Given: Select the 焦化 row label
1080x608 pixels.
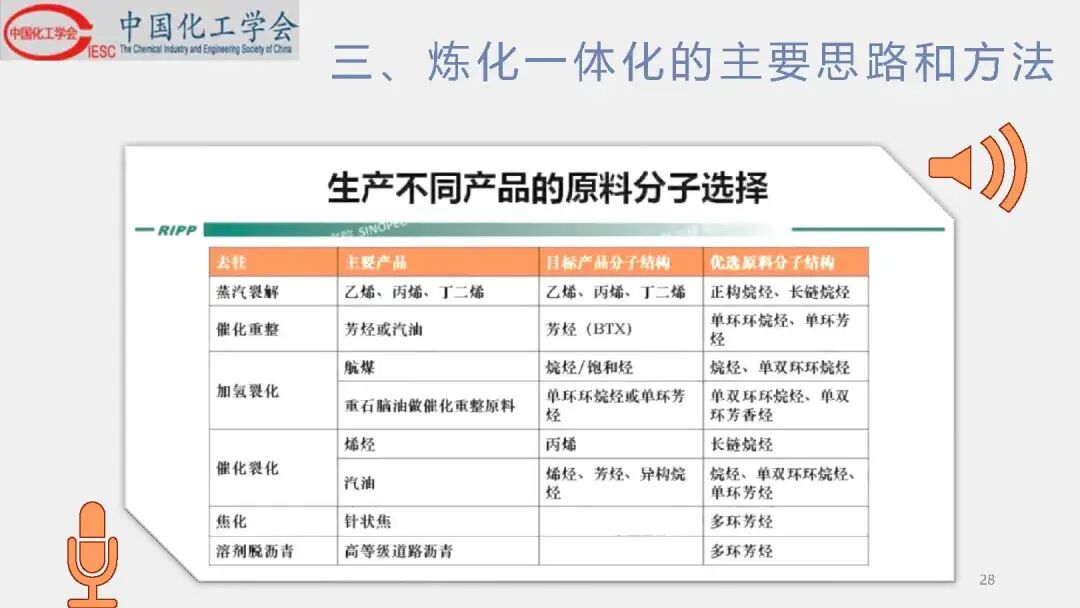Looking at the screenshot, I should 231,521.
